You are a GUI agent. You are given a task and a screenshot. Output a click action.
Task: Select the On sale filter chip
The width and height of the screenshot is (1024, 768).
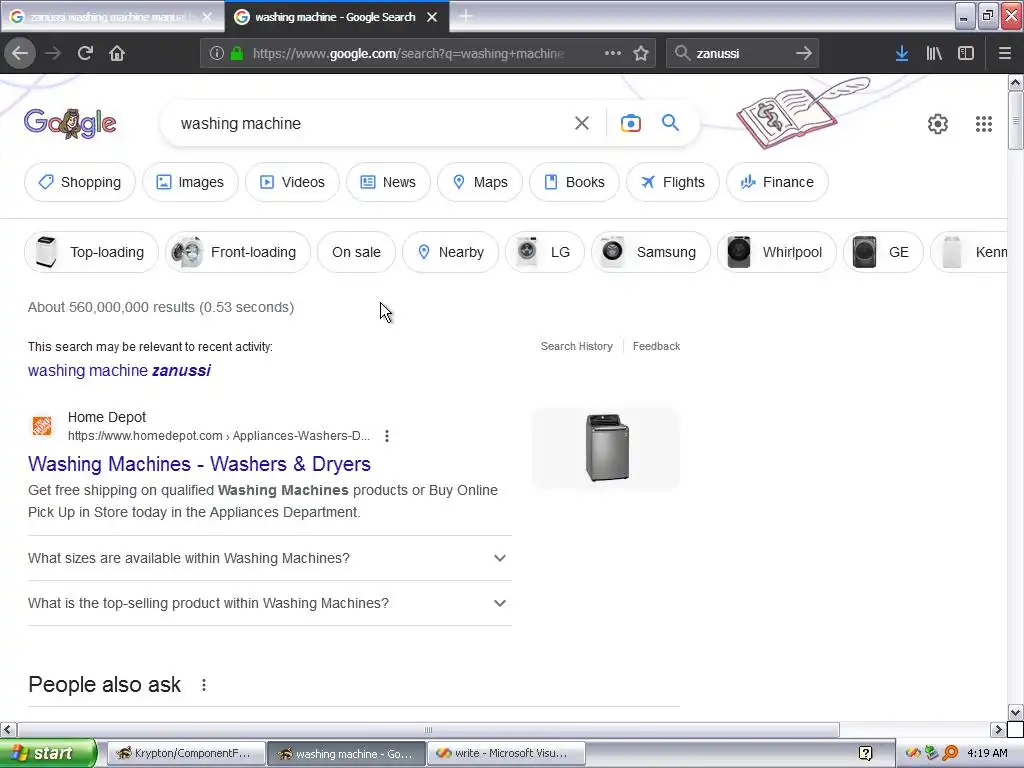(356, 252)
